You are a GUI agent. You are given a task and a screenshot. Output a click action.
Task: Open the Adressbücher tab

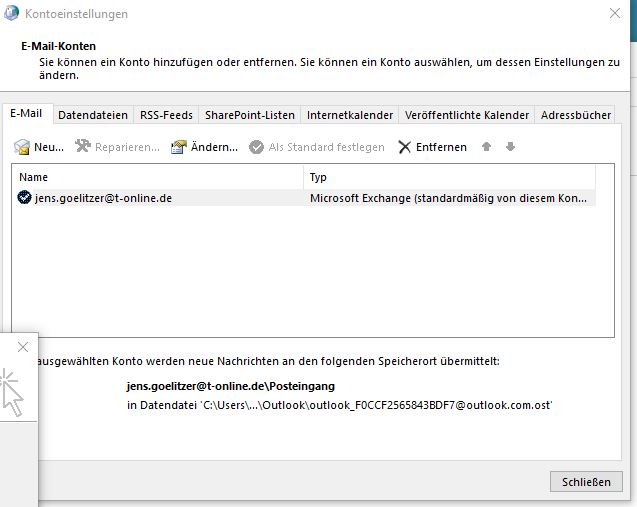576,115
